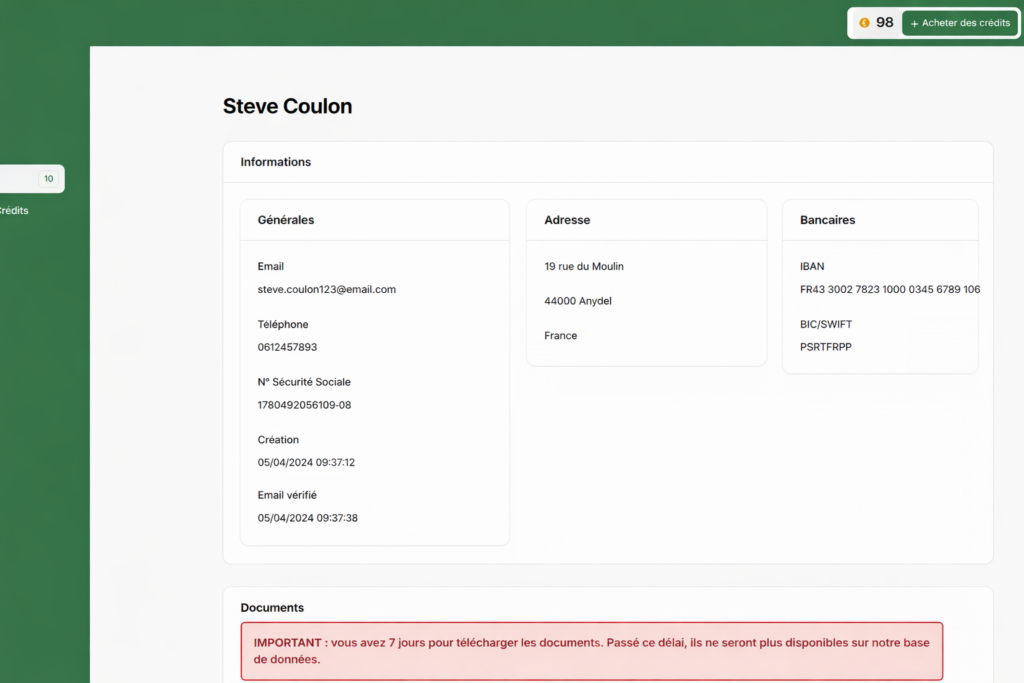
Task: Select the Générales card title
Action: (286, 220)
